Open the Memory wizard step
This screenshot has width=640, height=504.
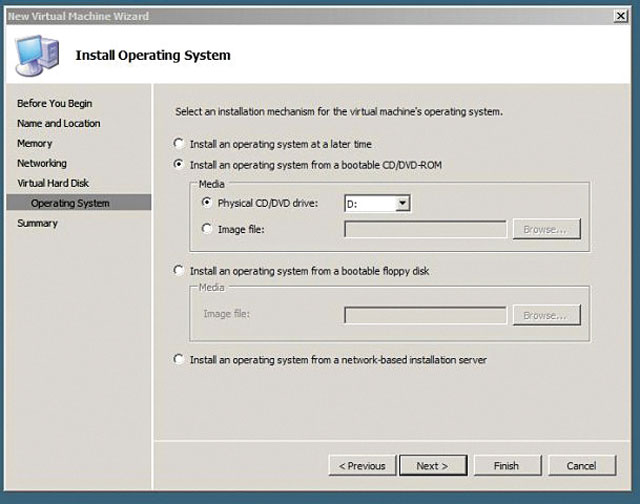(35, 144)
